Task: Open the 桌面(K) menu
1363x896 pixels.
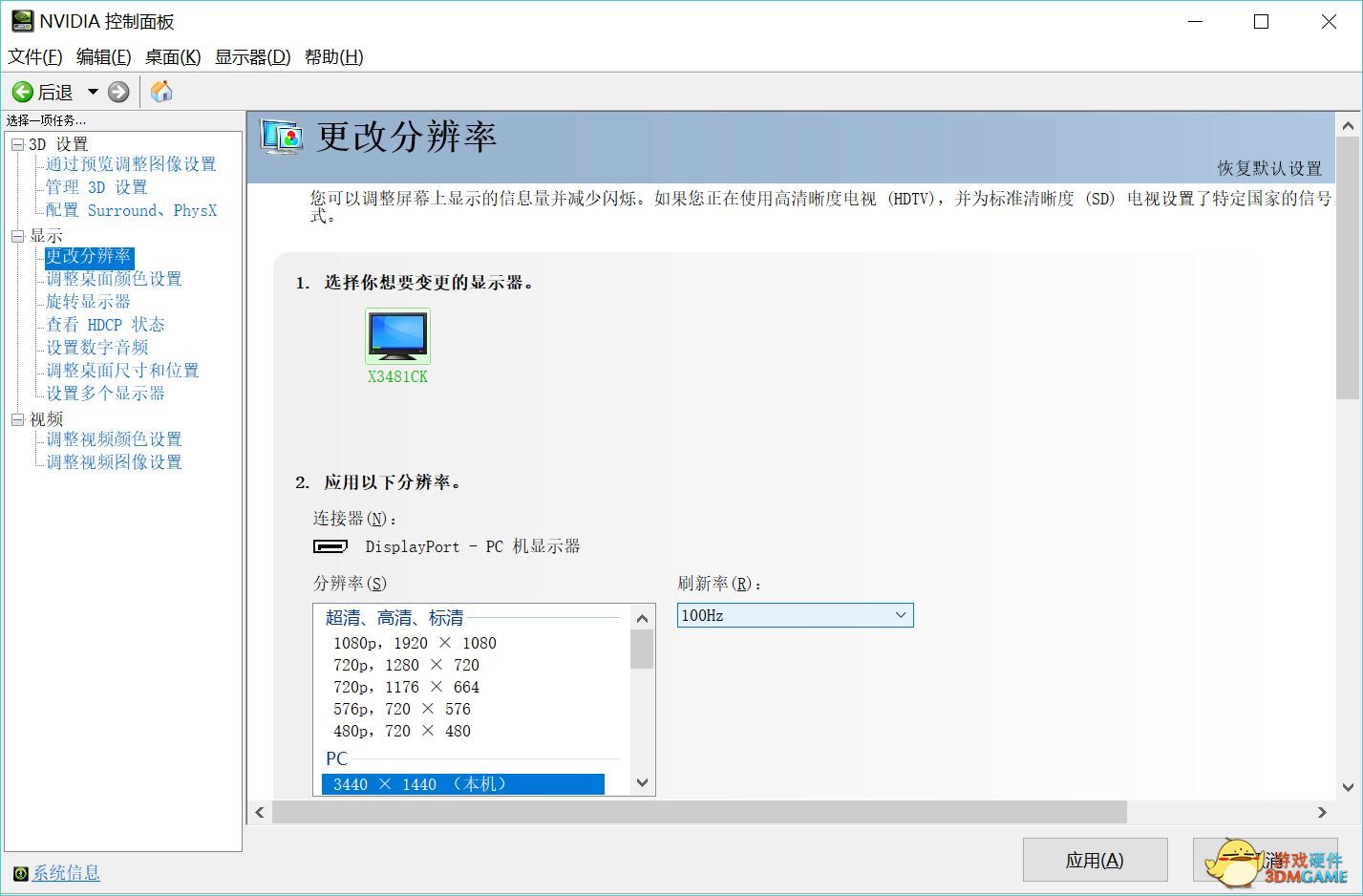Action: [x=173, y=57]
